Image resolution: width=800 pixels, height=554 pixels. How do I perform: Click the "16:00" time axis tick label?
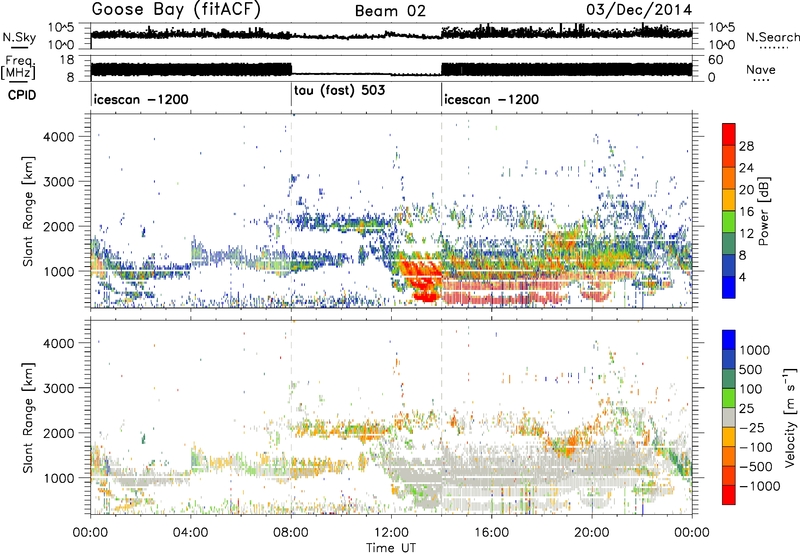click(x=491, y=533)
